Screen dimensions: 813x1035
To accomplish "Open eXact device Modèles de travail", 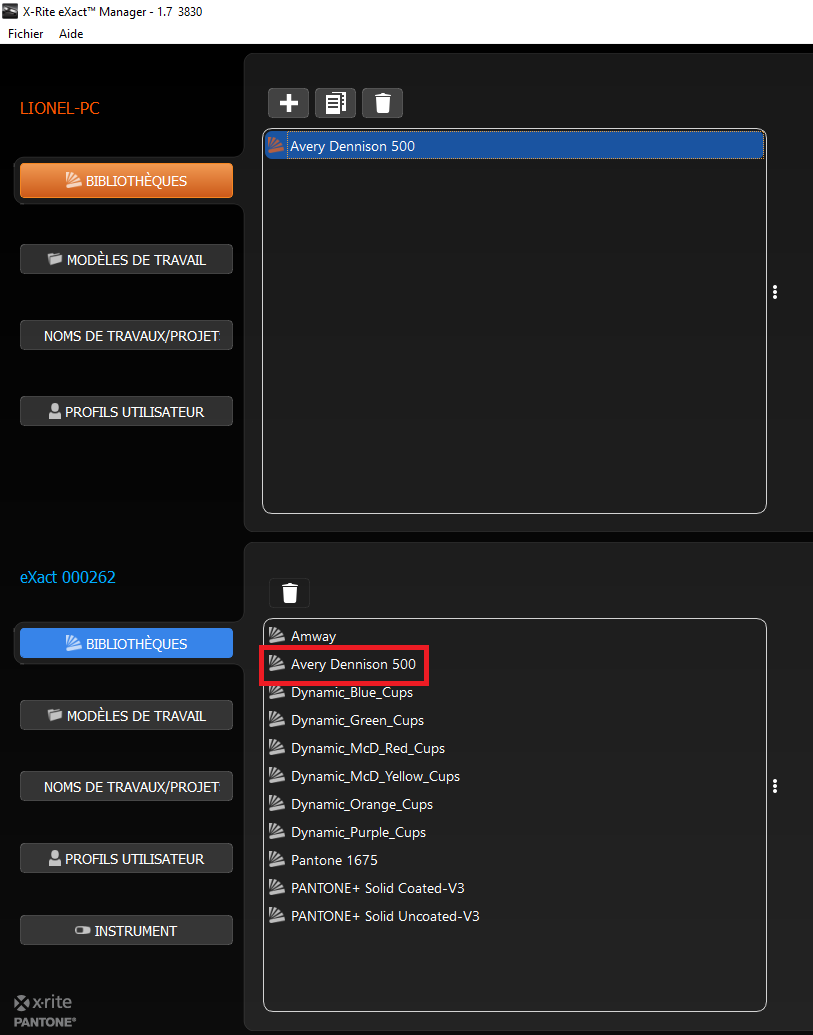I will [x=126, y=715].
